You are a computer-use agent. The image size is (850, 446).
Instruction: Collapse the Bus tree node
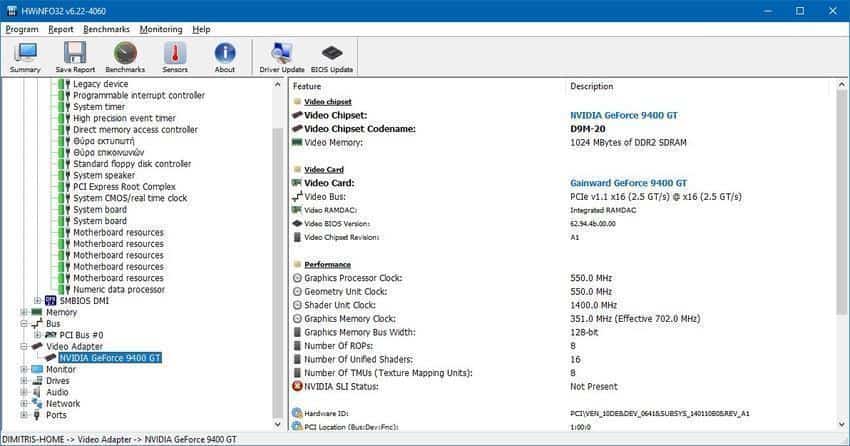coord(24,324)
